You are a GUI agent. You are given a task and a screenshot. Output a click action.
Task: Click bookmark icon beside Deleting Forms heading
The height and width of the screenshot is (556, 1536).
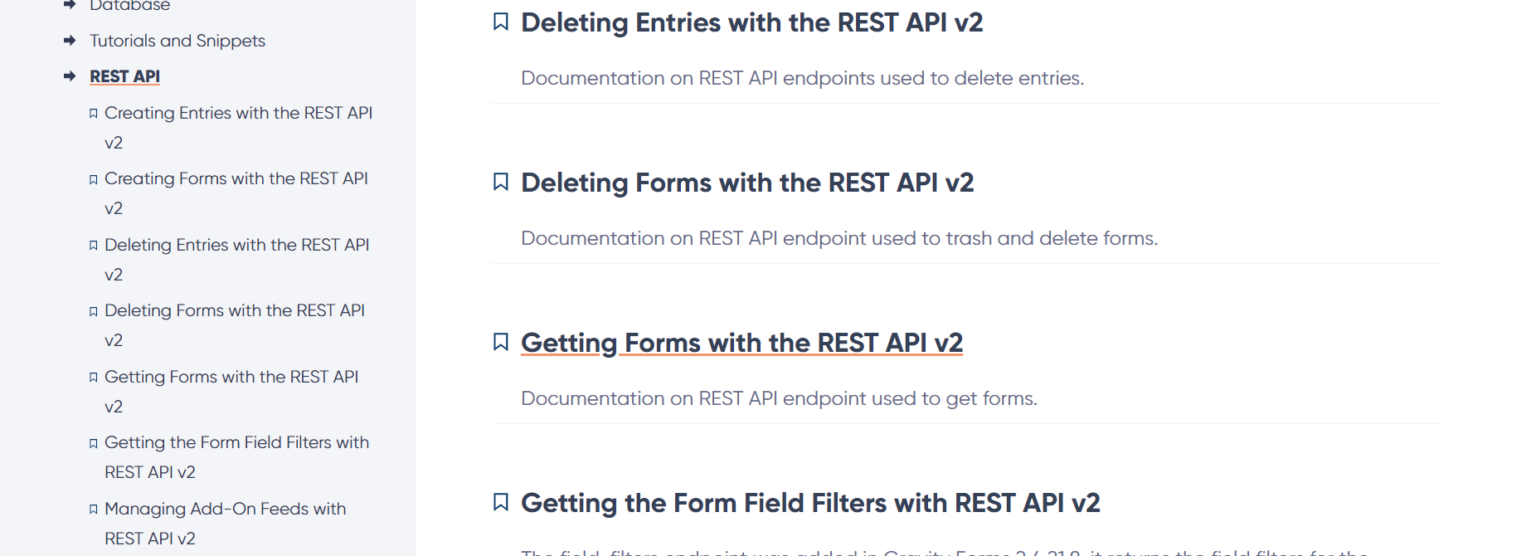pos(501,182)
